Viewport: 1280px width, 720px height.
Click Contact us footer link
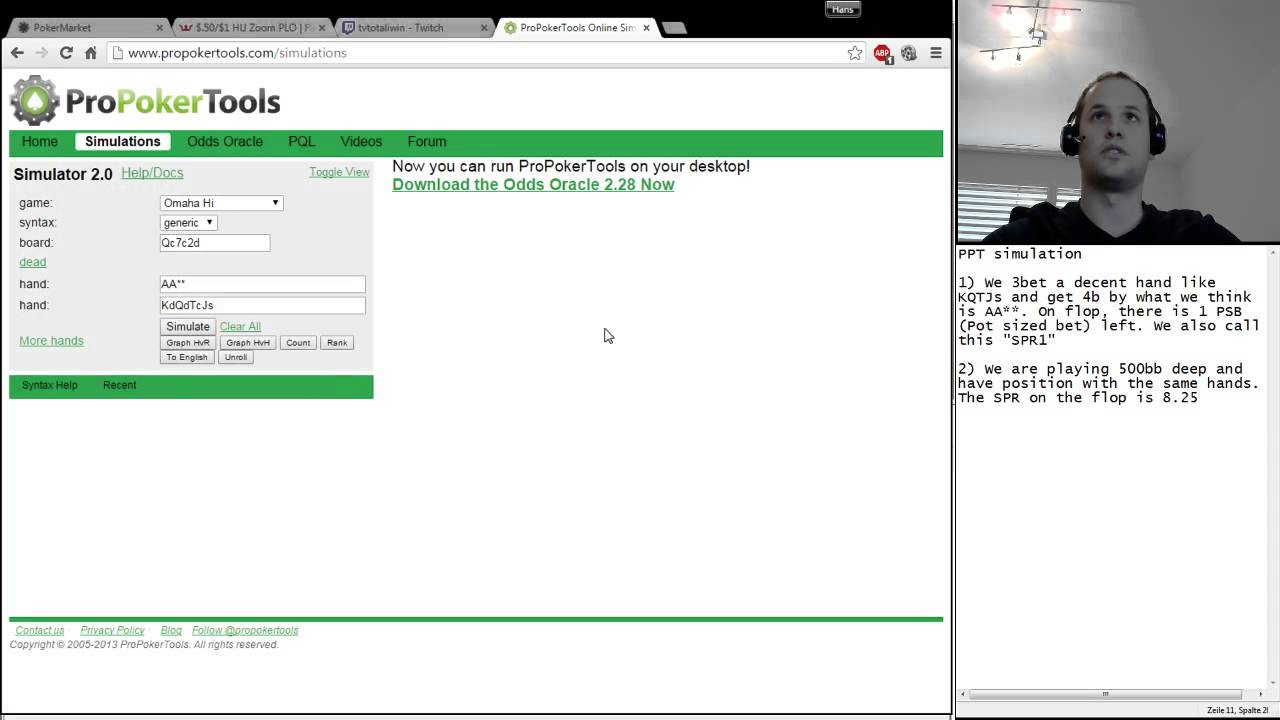pyautogui.click(x=40, y=631)
